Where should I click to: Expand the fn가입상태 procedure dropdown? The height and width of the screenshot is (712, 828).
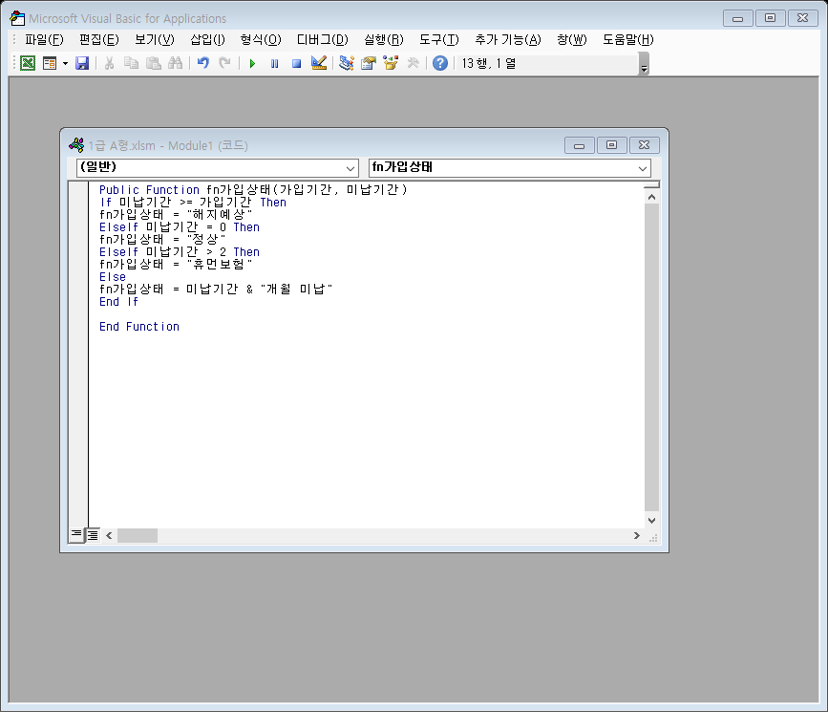642,169
